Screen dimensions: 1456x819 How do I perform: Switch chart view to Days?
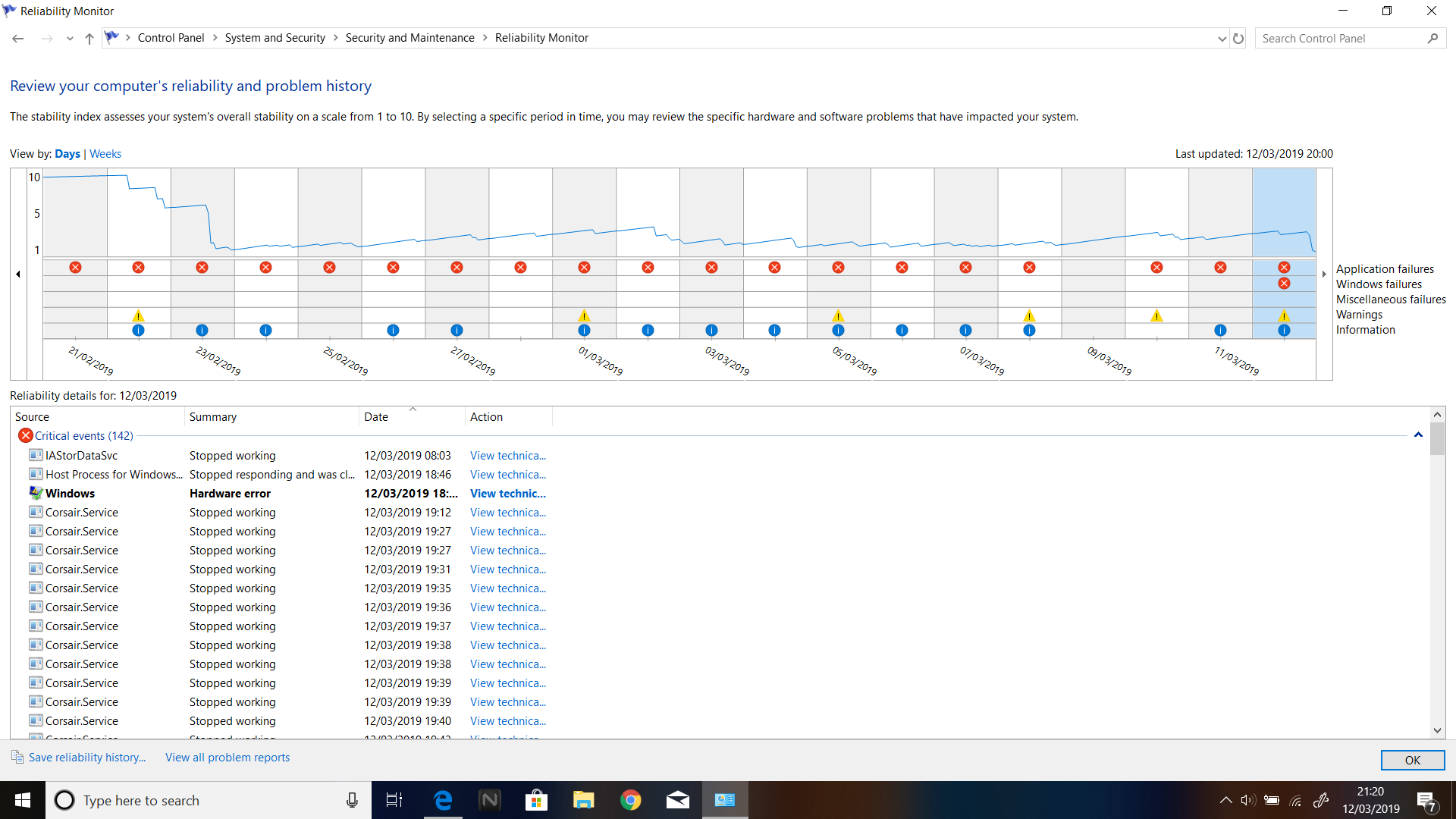(x=67, y=154)
